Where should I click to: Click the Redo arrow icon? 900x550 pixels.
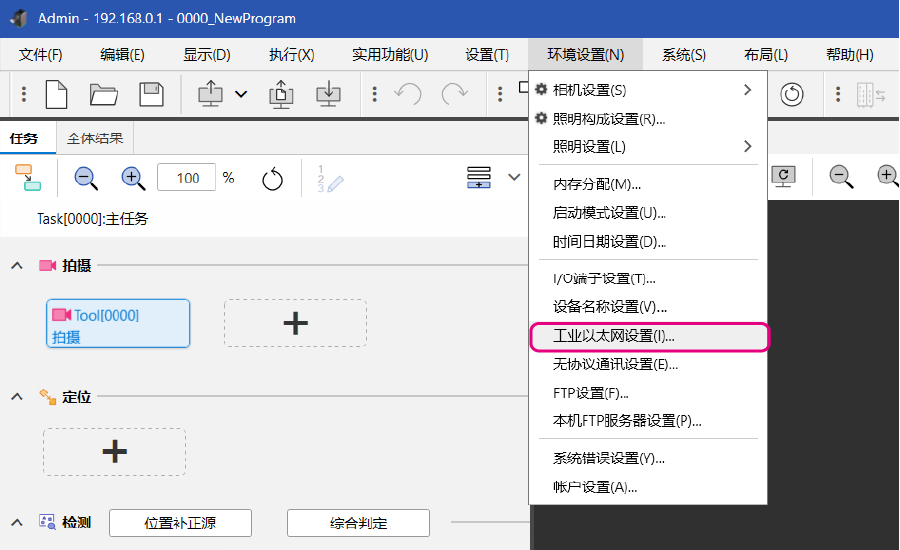455,94
